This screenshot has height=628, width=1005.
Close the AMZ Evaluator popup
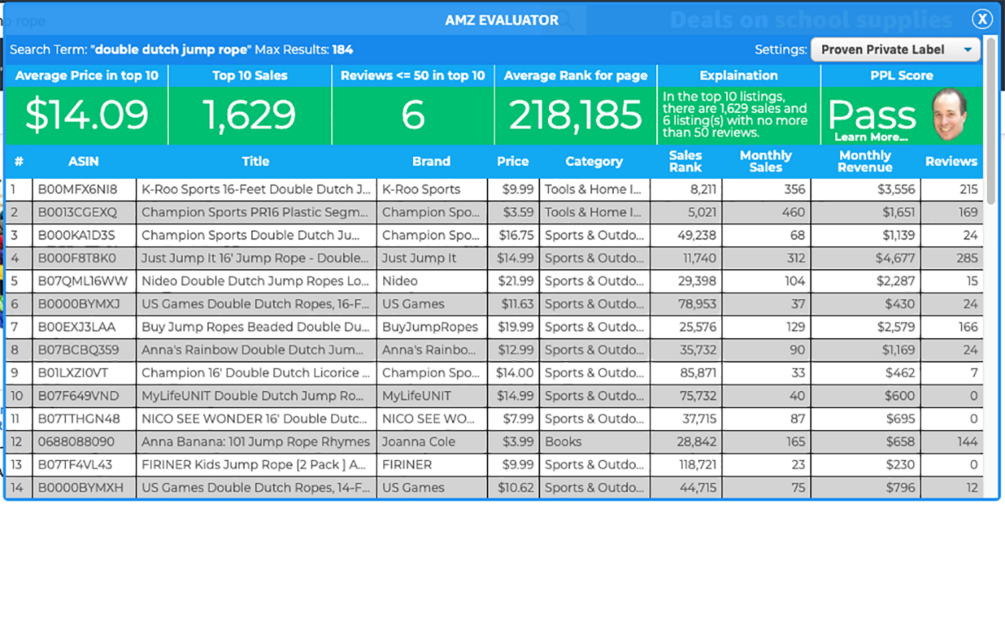[981, 19]
